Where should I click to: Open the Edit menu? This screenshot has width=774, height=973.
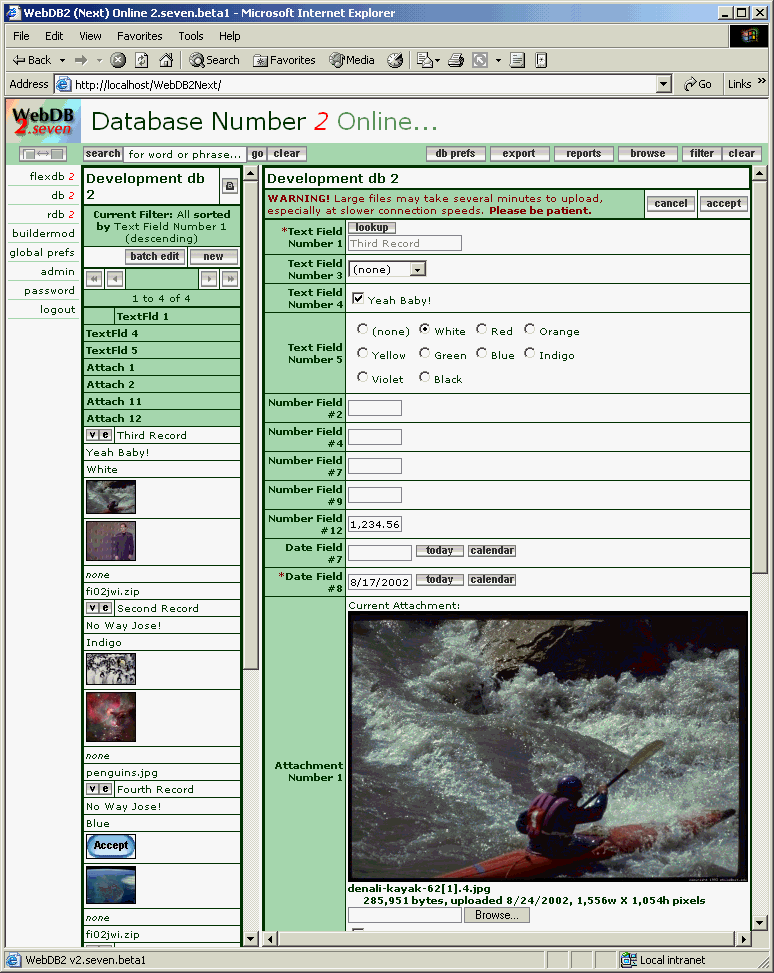(x=54, y=36)
